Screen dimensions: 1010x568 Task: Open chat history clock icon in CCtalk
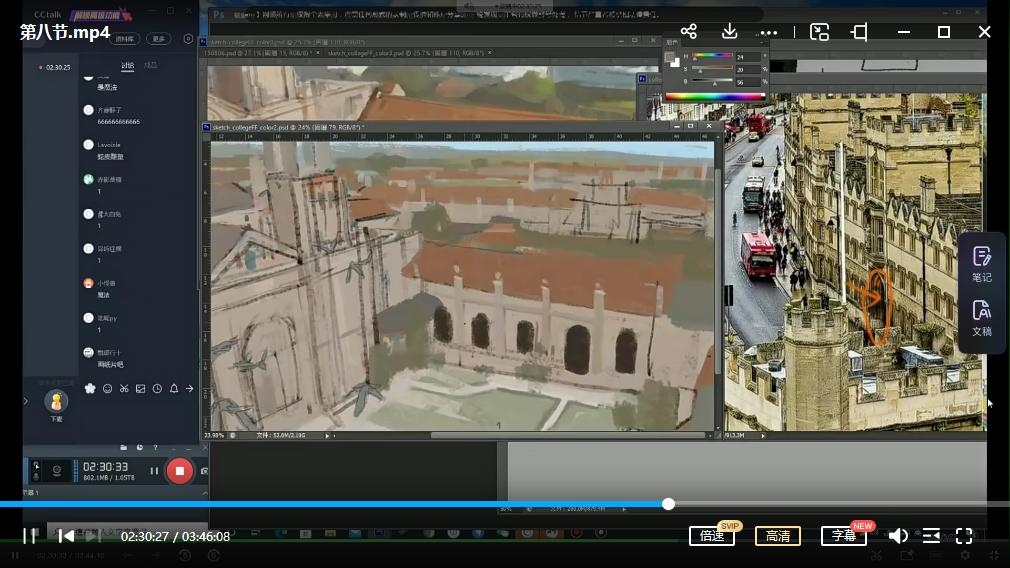[x=157, y=388]
